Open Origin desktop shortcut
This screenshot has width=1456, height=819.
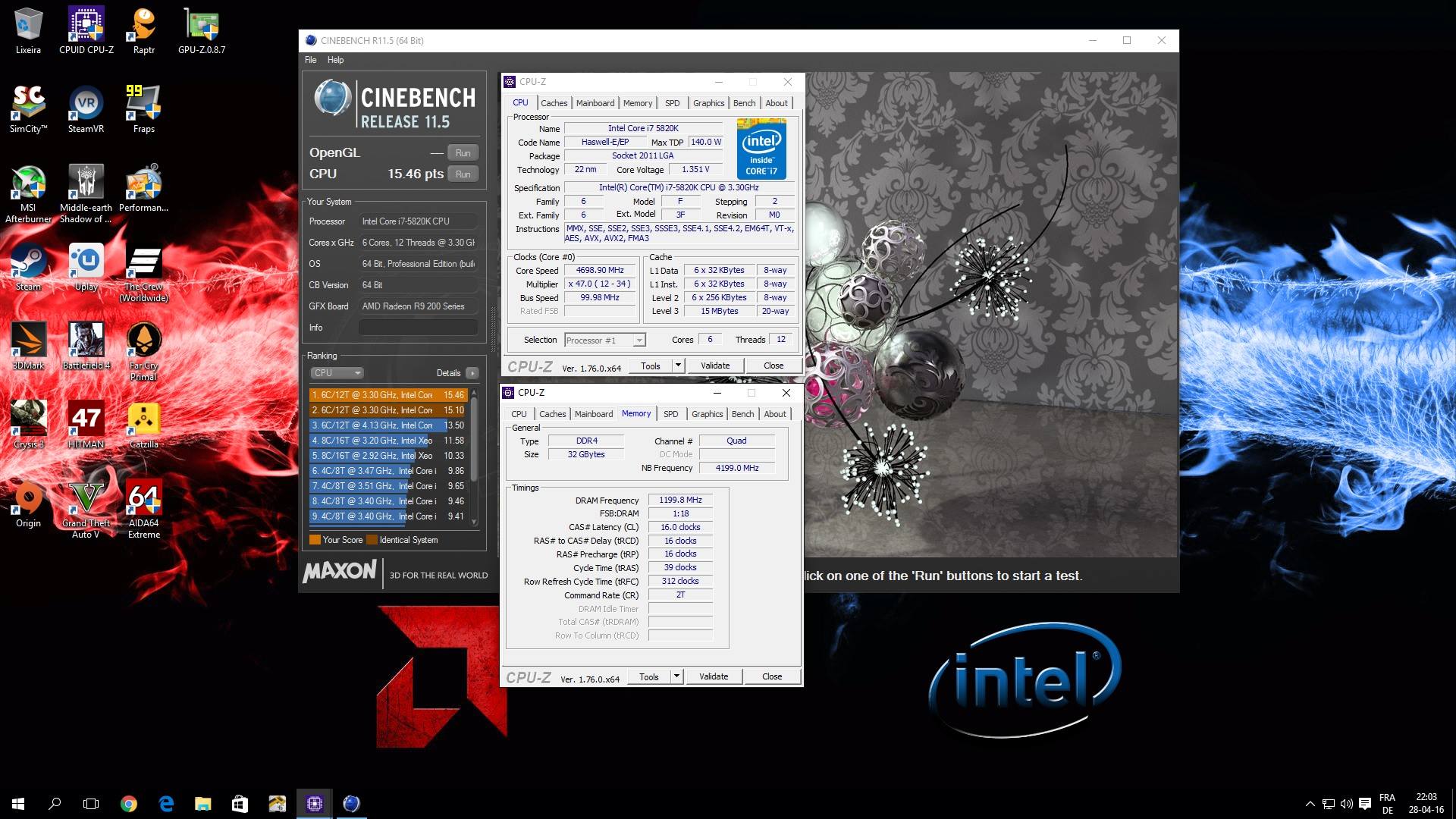(28, 504)
